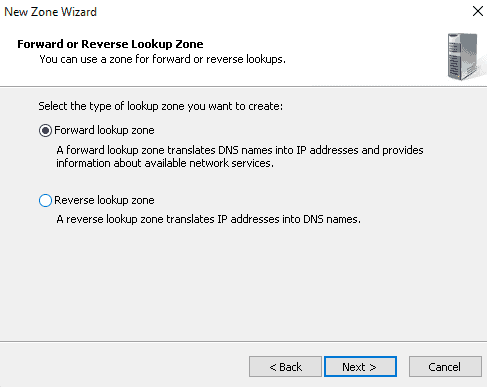Viewport: 487px width, 387px height.
Task: Cancel the New Zone Wizard
Action: (445, 367)
